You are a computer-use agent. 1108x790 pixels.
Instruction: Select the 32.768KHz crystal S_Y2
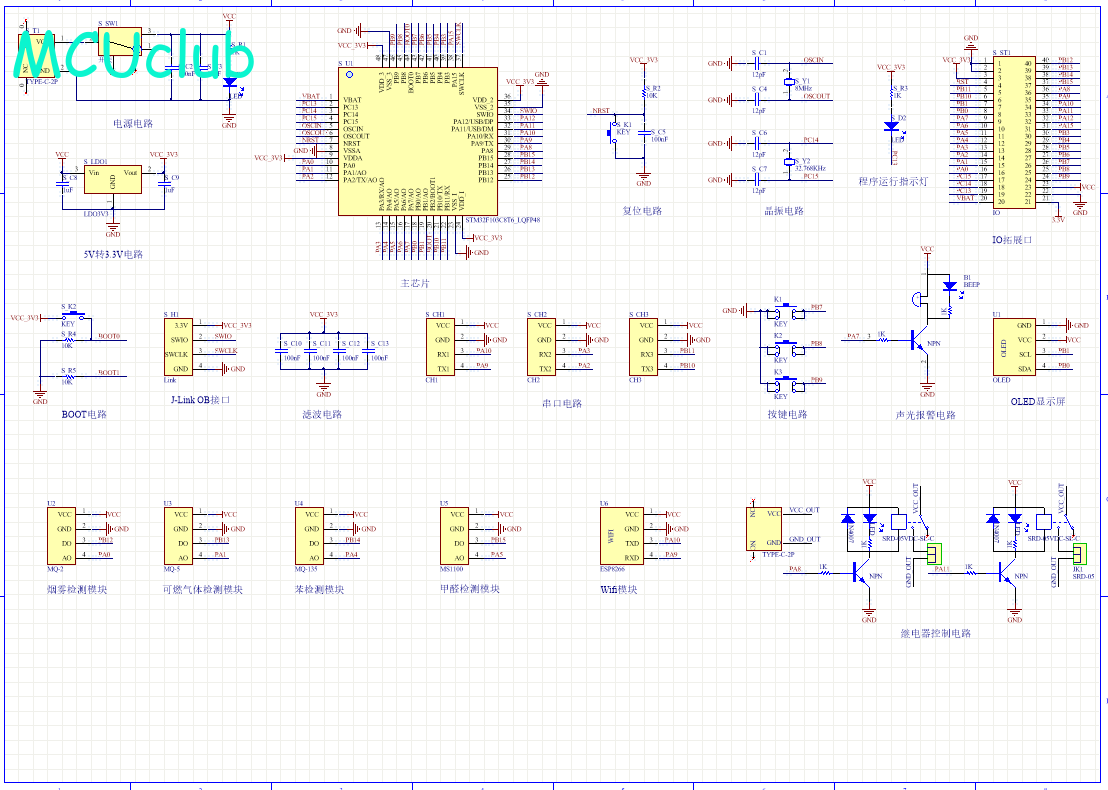(x=789, y=162)
